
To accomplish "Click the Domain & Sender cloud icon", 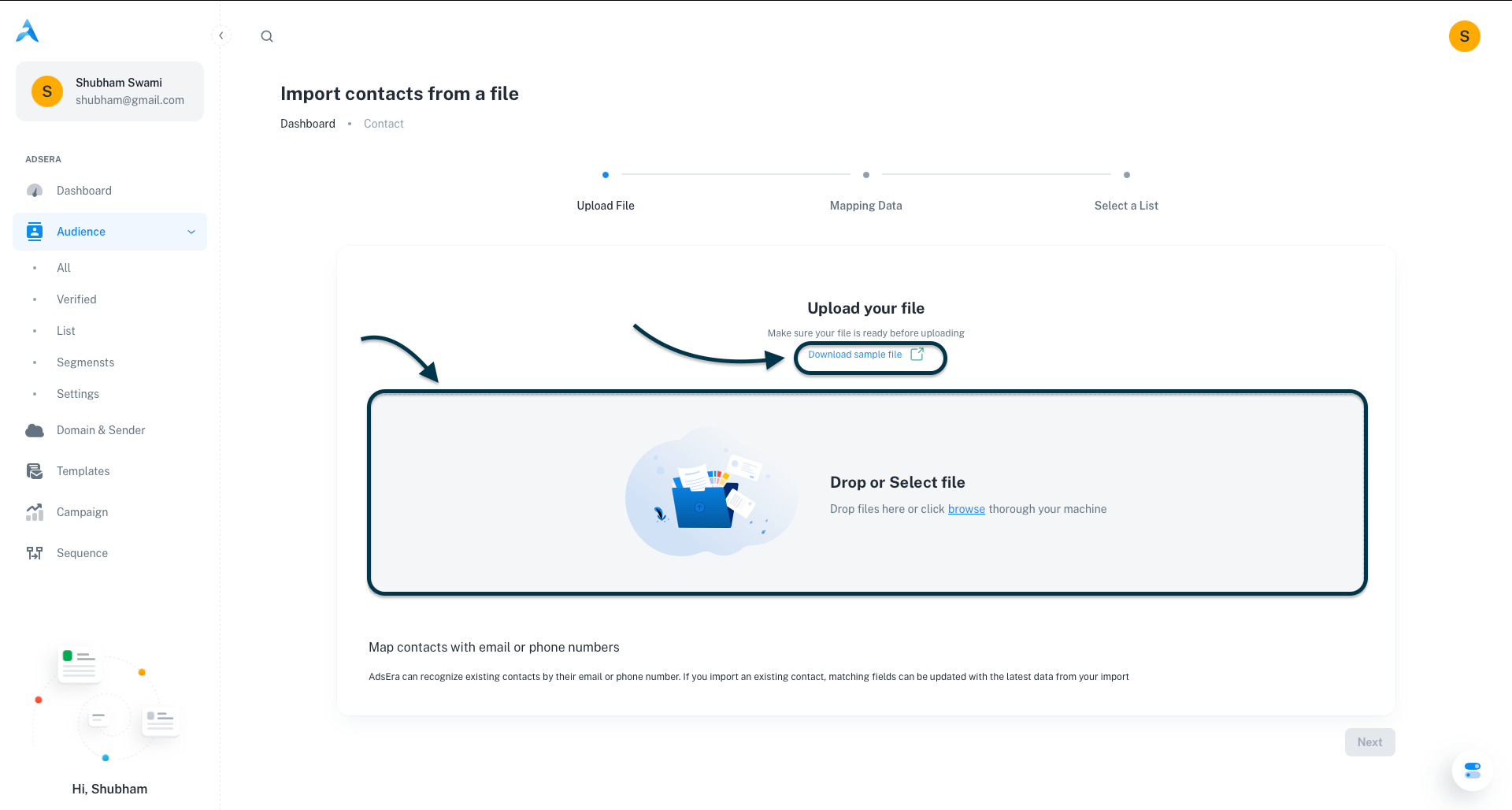I will (x=35, y=430).
